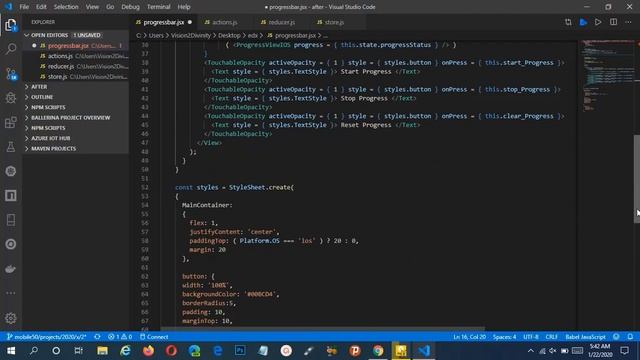640x360 pixels.
Task: Open Firefox from the Windows taskbar
Action: [x=148, y=351]
